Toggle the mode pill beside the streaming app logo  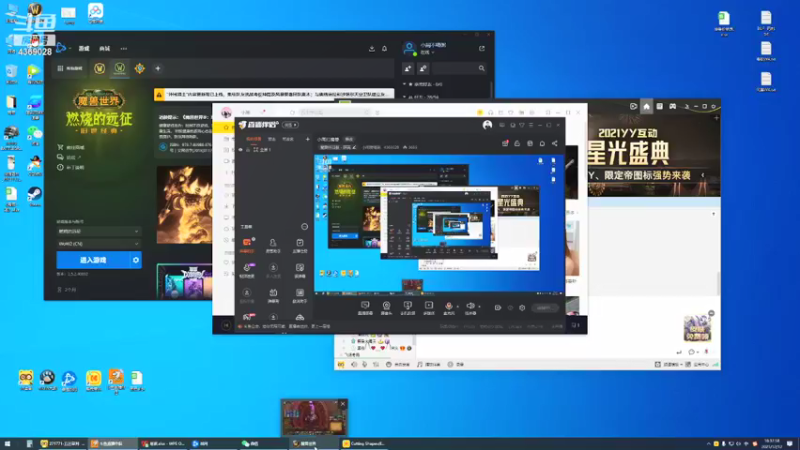pos(291,125)
